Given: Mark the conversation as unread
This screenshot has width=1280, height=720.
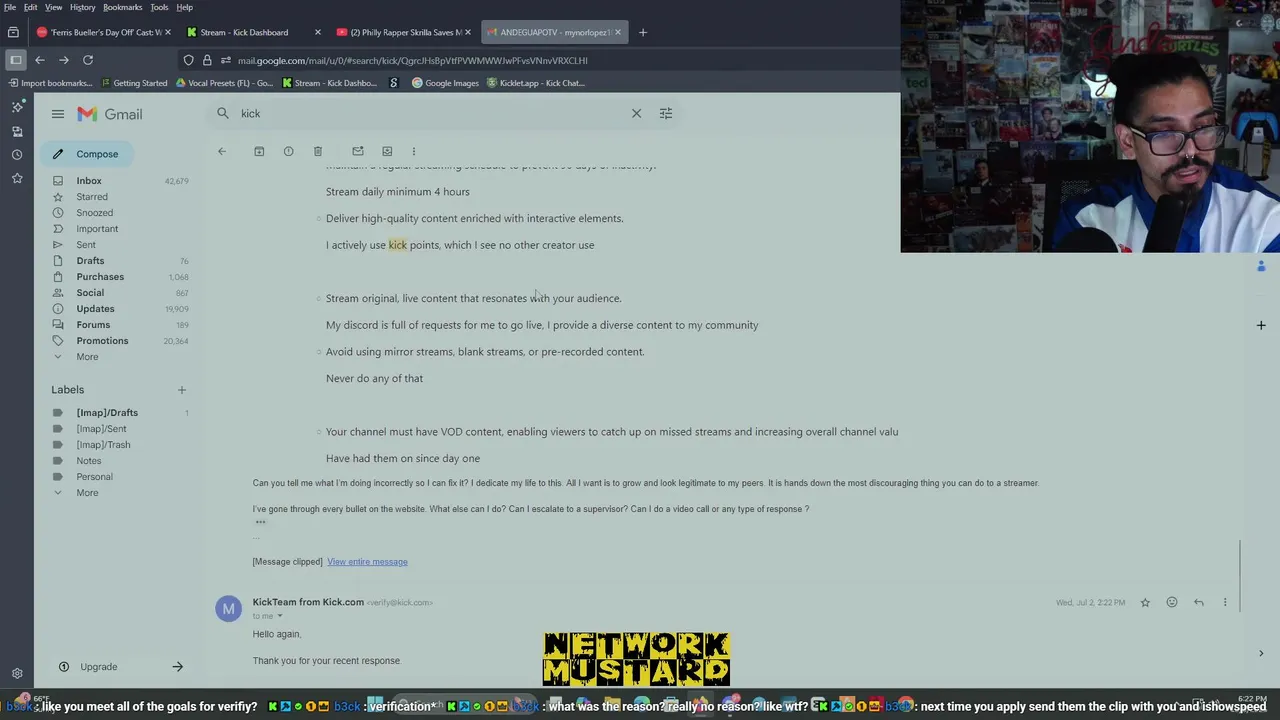Looking at the screenshot, I should 358,151.
